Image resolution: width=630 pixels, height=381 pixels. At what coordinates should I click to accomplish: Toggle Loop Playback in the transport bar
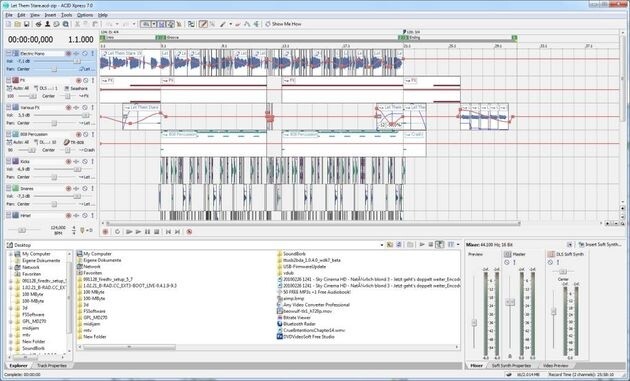(x=117, y=231)
